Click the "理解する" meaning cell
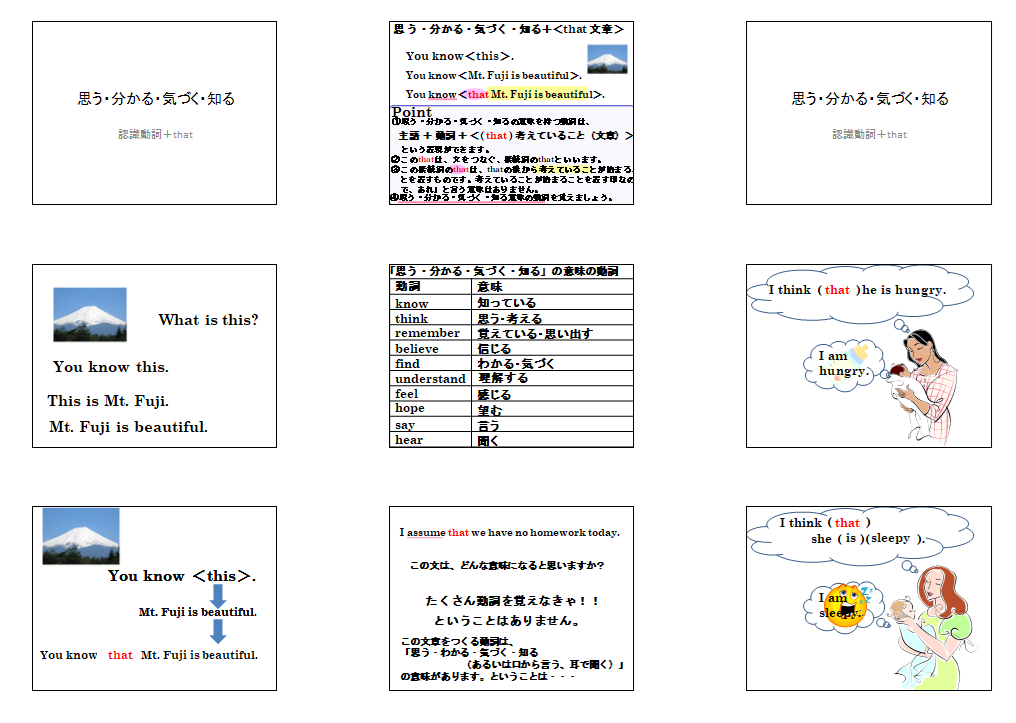 tap(552, 378)
